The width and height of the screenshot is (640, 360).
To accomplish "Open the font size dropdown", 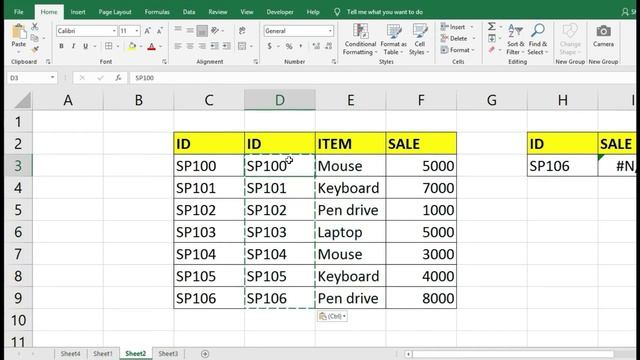I will (x=137, y=31).
